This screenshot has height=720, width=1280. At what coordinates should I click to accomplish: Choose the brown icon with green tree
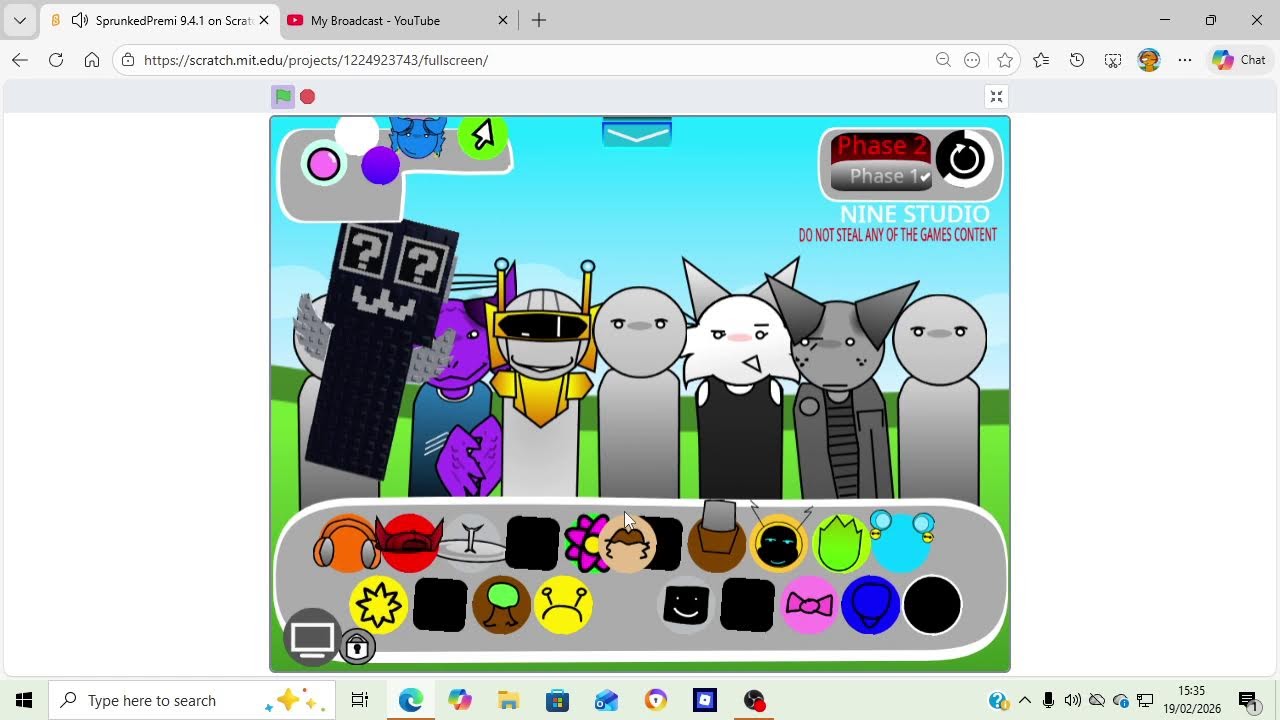pyautogui.click(x=501, y=605)
